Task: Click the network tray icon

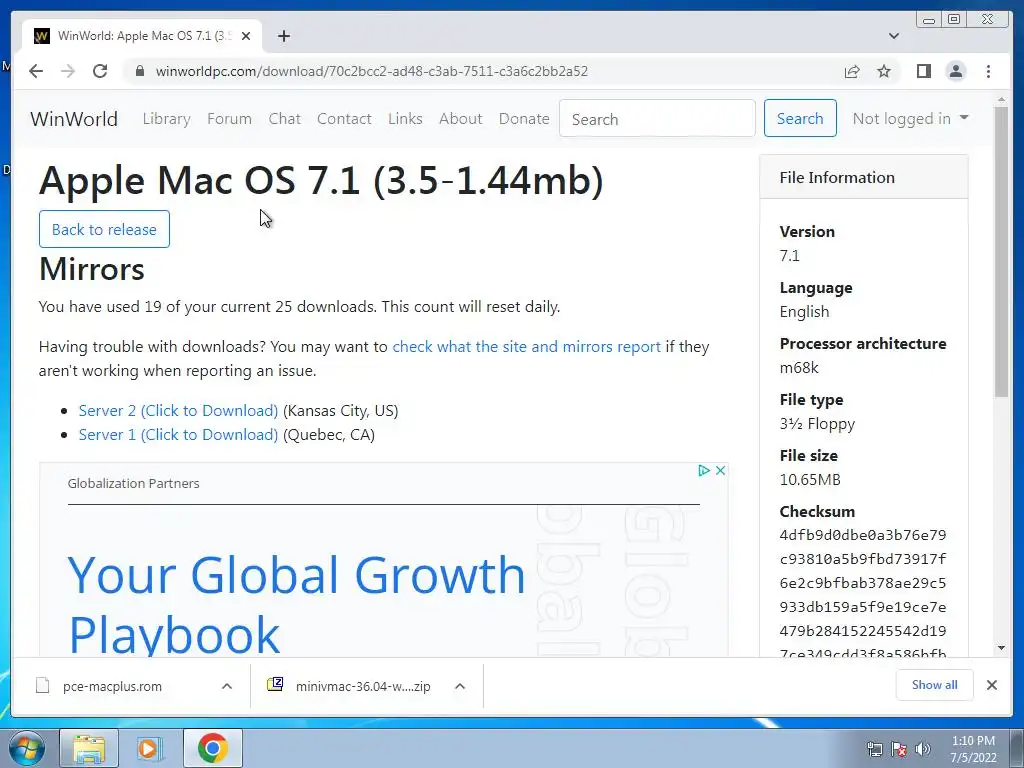Action: click(x=874, y=749)
